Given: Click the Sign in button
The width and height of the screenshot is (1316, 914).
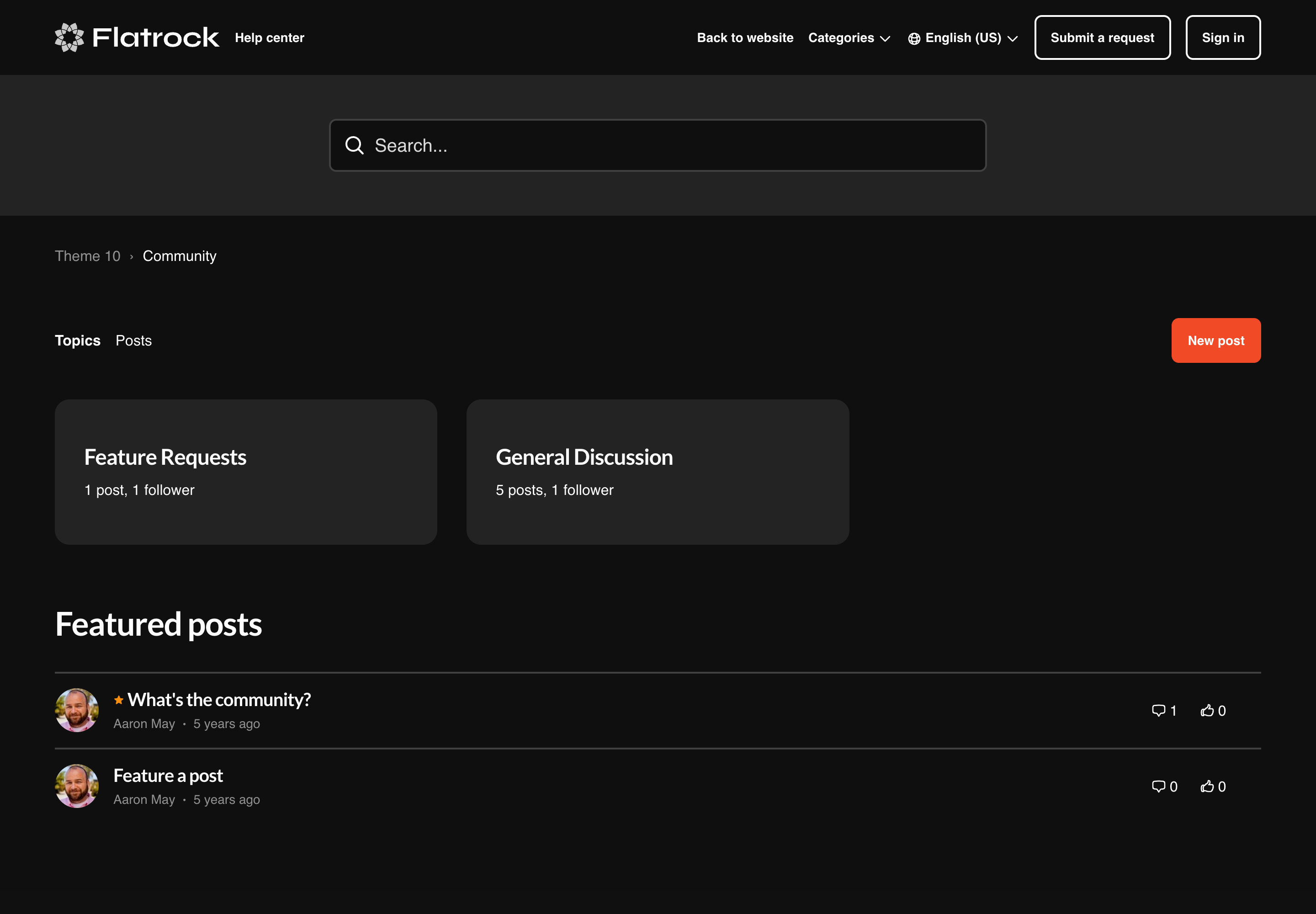Looking at the screenshot, I should pos(1223,37).
